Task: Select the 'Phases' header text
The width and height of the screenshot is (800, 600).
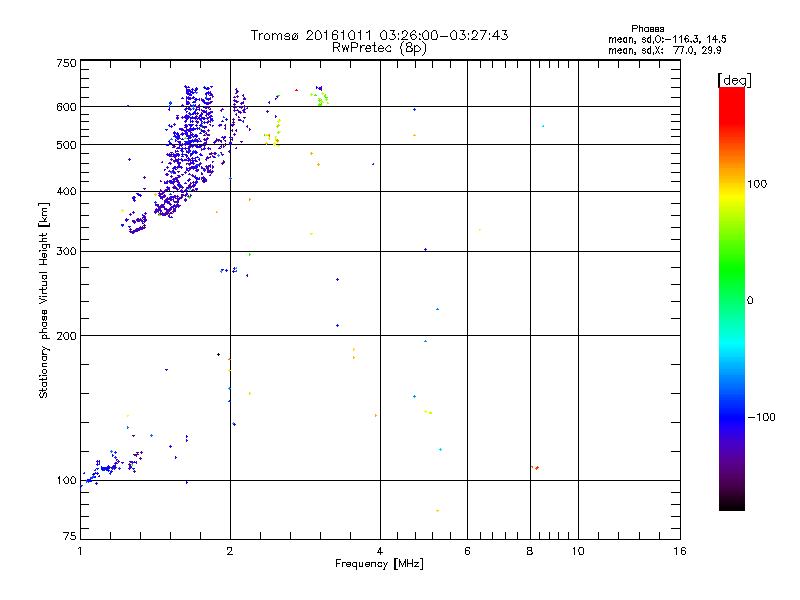Action: coord(647,29)
